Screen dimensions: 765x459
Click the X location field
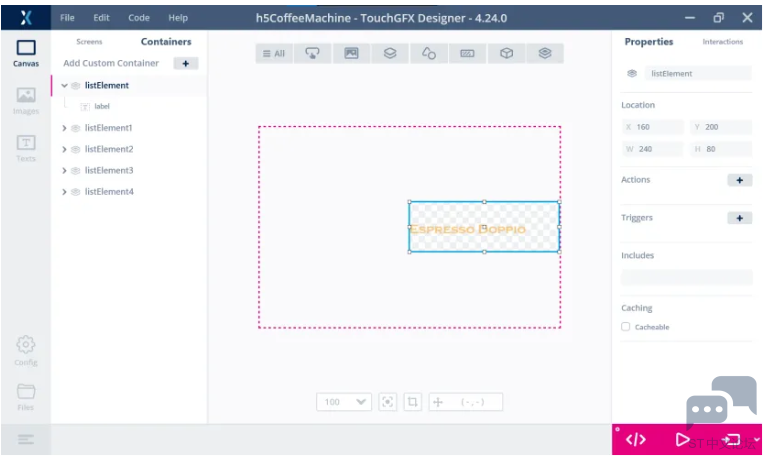[x=652, y=127]
